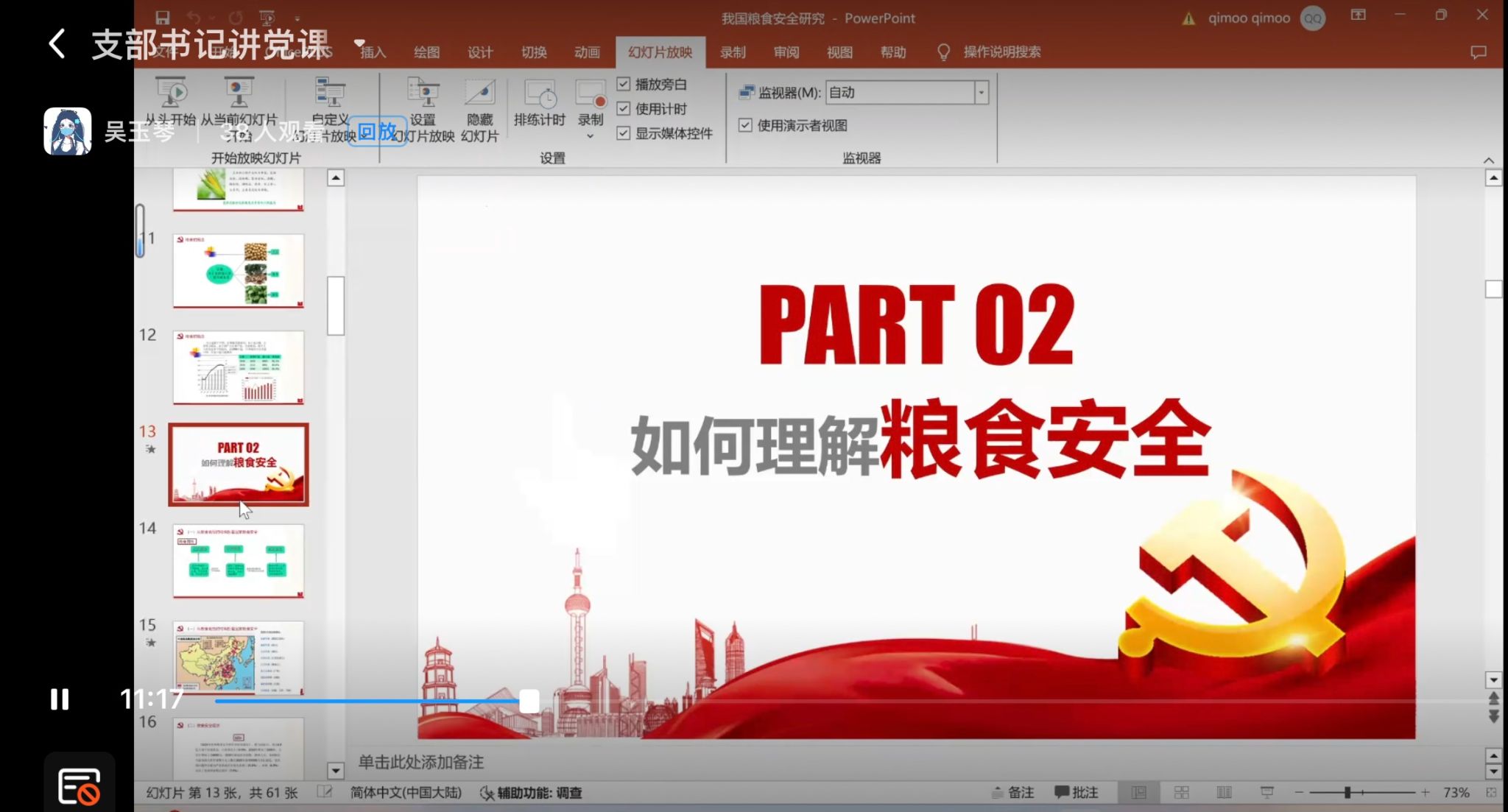Viewport: 1508px width, 812px height.
Task: Select slide 14 thumbnail
Action: [x=238, y=561]
